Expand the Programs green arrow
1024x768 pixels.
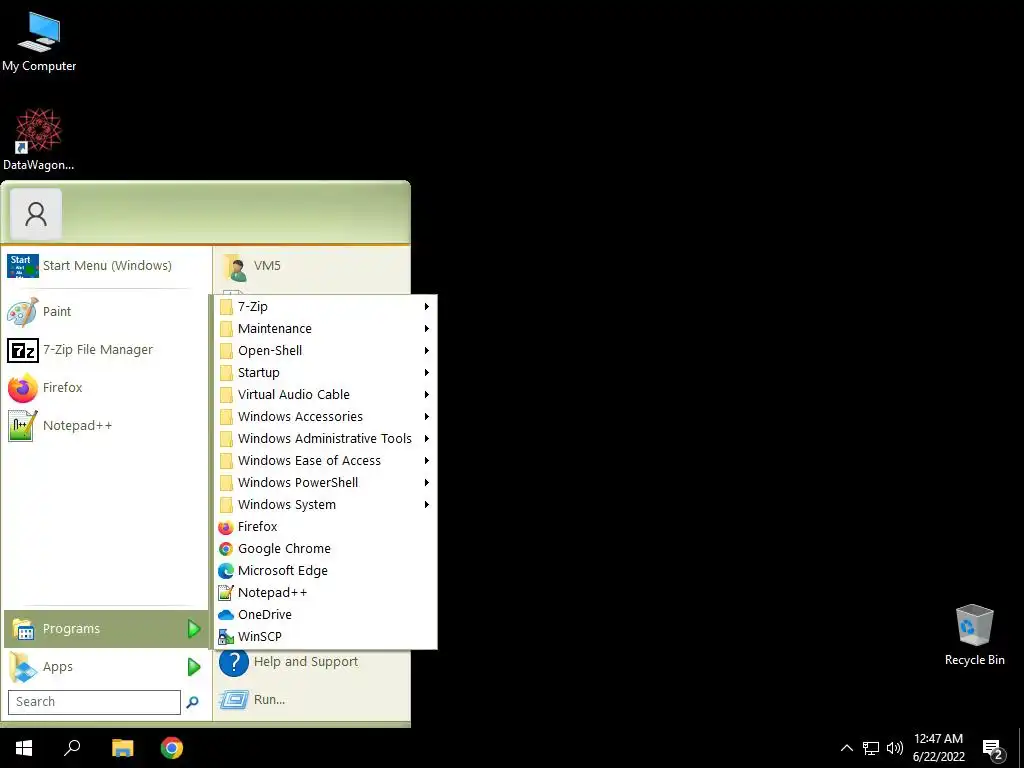click(194, 629)
